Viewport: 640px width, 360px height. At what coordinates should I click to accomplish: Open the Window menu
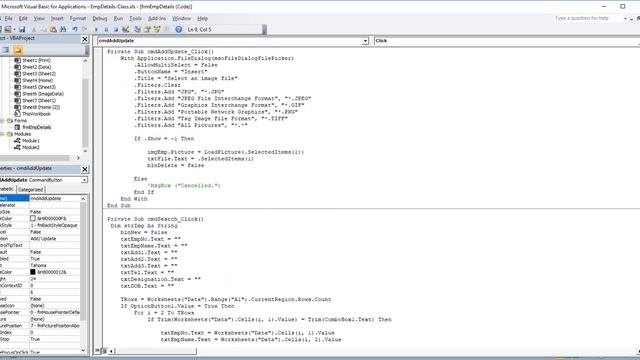pyautogui.click(x=181, y=18)
